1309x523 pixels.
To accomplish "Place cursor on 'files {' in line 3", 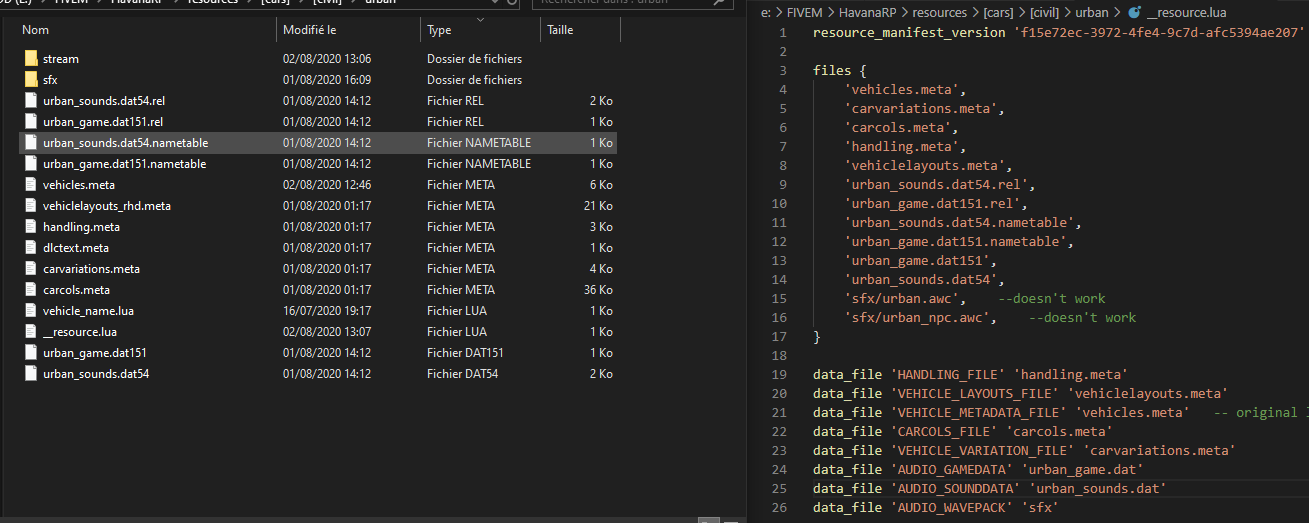I will (840, 70).
